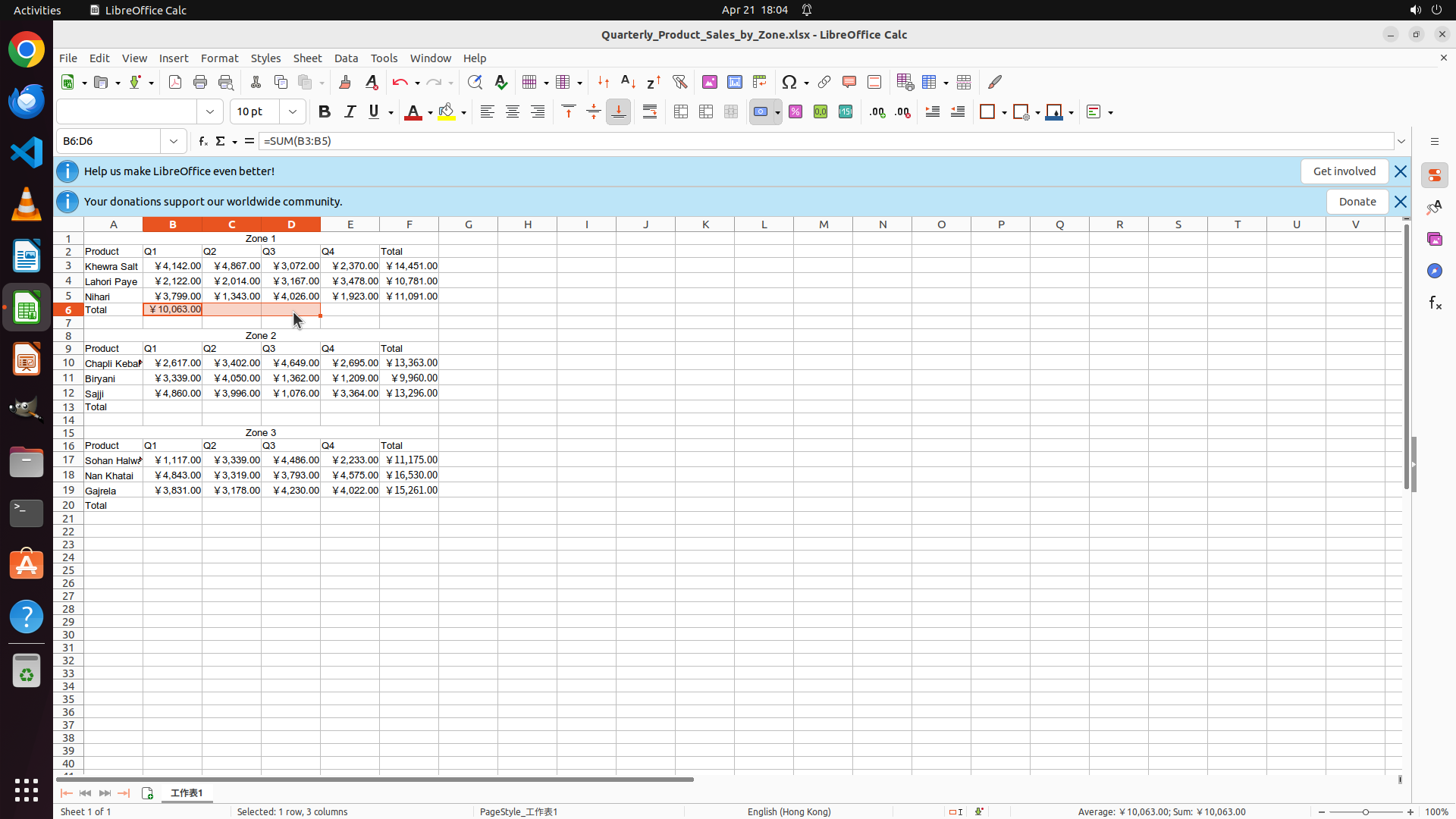Click the Sort Ascending icon

628,82
